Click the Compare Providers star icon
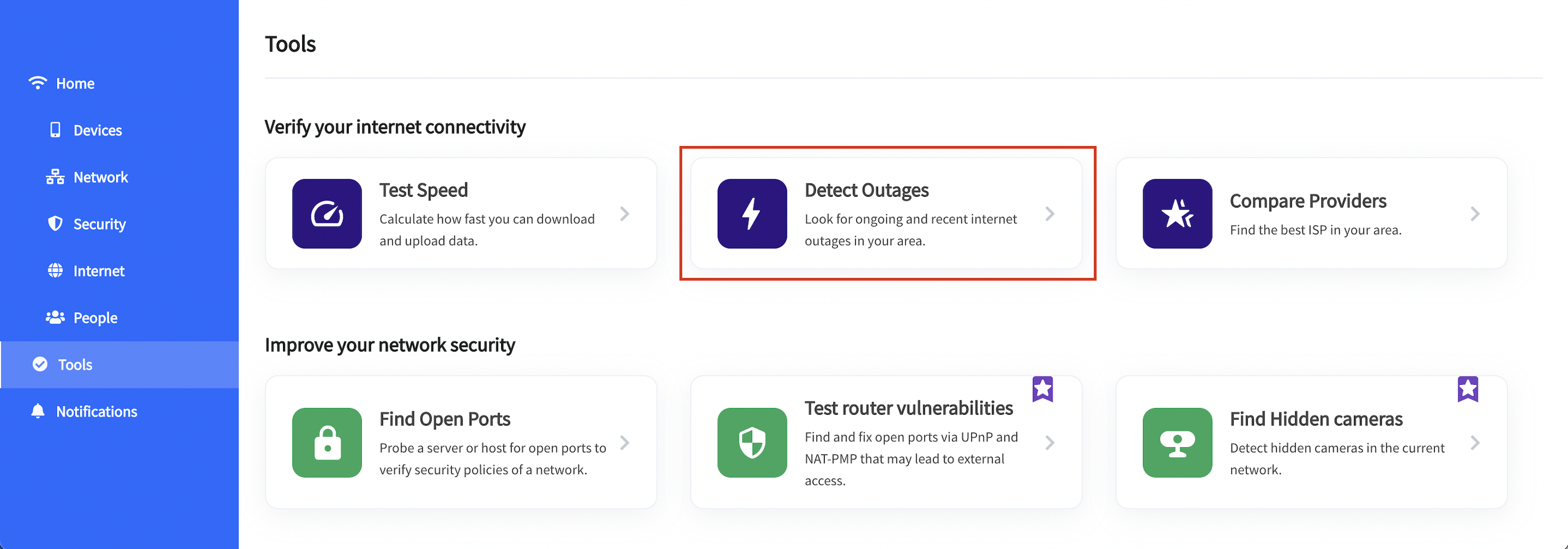 point(1177,214)
